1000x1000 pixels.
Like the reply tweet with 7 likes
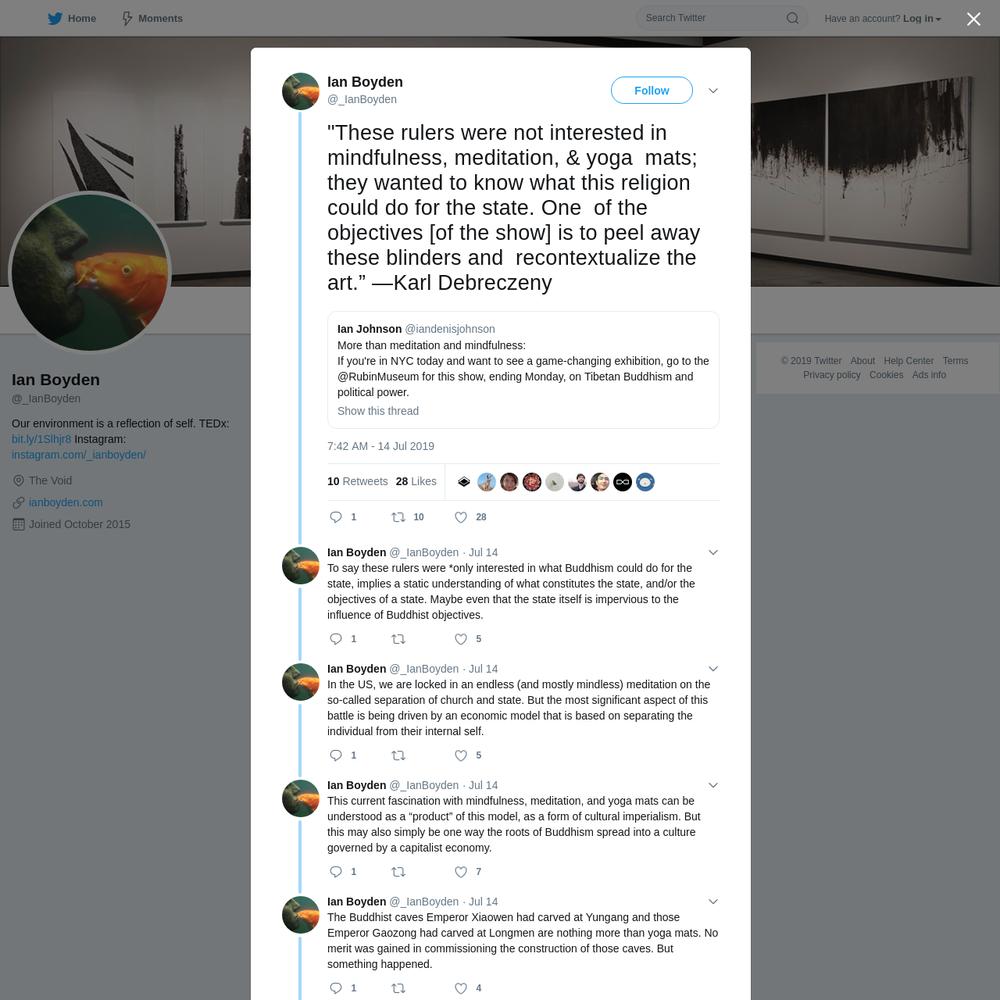(461, 872)
